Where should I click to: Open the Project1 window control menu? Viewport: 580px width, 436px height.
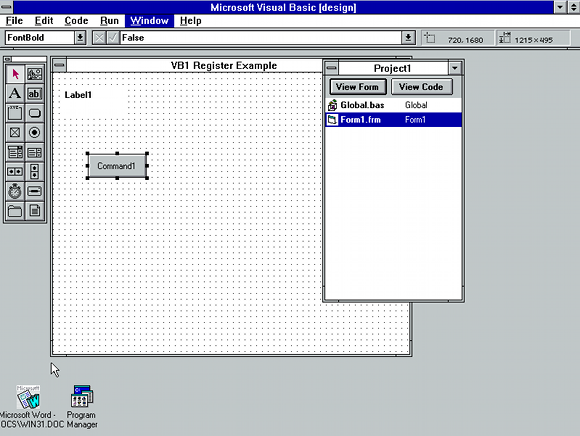pyautogui.click(x=332, y=68)
